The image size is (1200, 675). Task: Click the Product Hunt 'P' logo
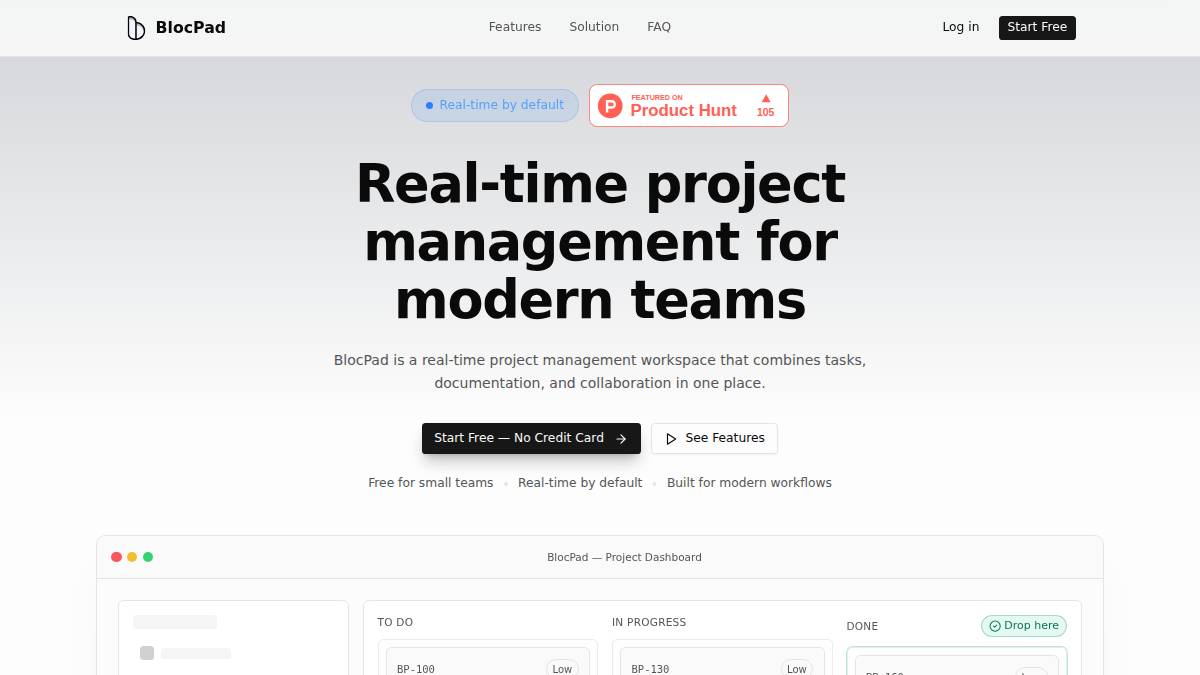[x=610, y=106]
